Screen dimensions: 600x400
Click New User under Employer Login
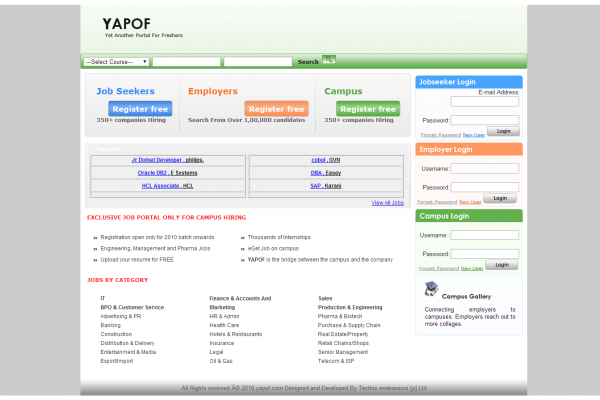(x=470, y=202)
